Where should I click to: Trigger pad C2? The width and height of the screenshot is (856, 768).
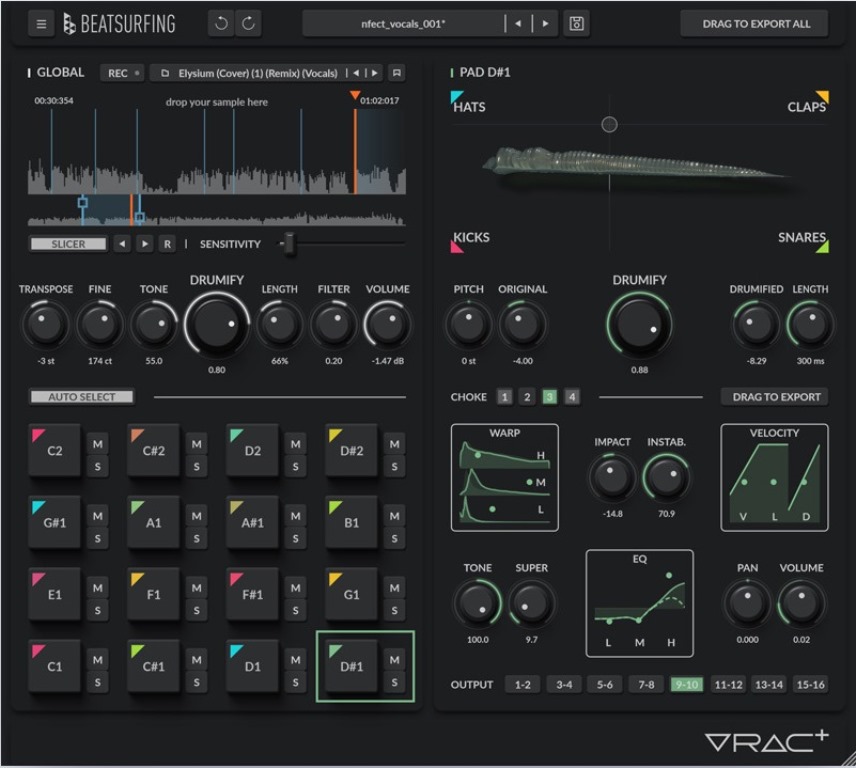click(x=54, y=451)
